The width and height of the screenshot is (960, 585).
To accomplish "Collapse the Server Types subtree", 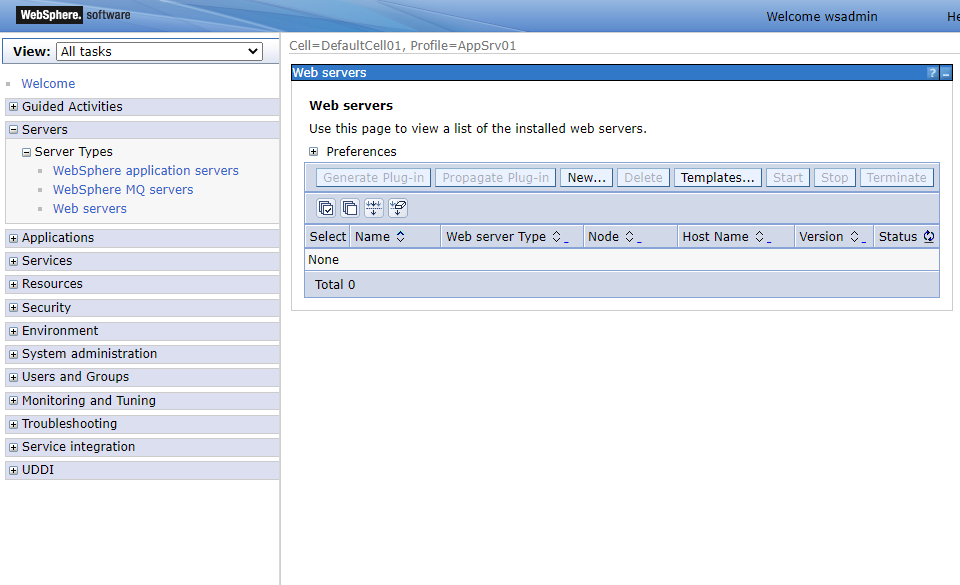I will pos(26,152).
